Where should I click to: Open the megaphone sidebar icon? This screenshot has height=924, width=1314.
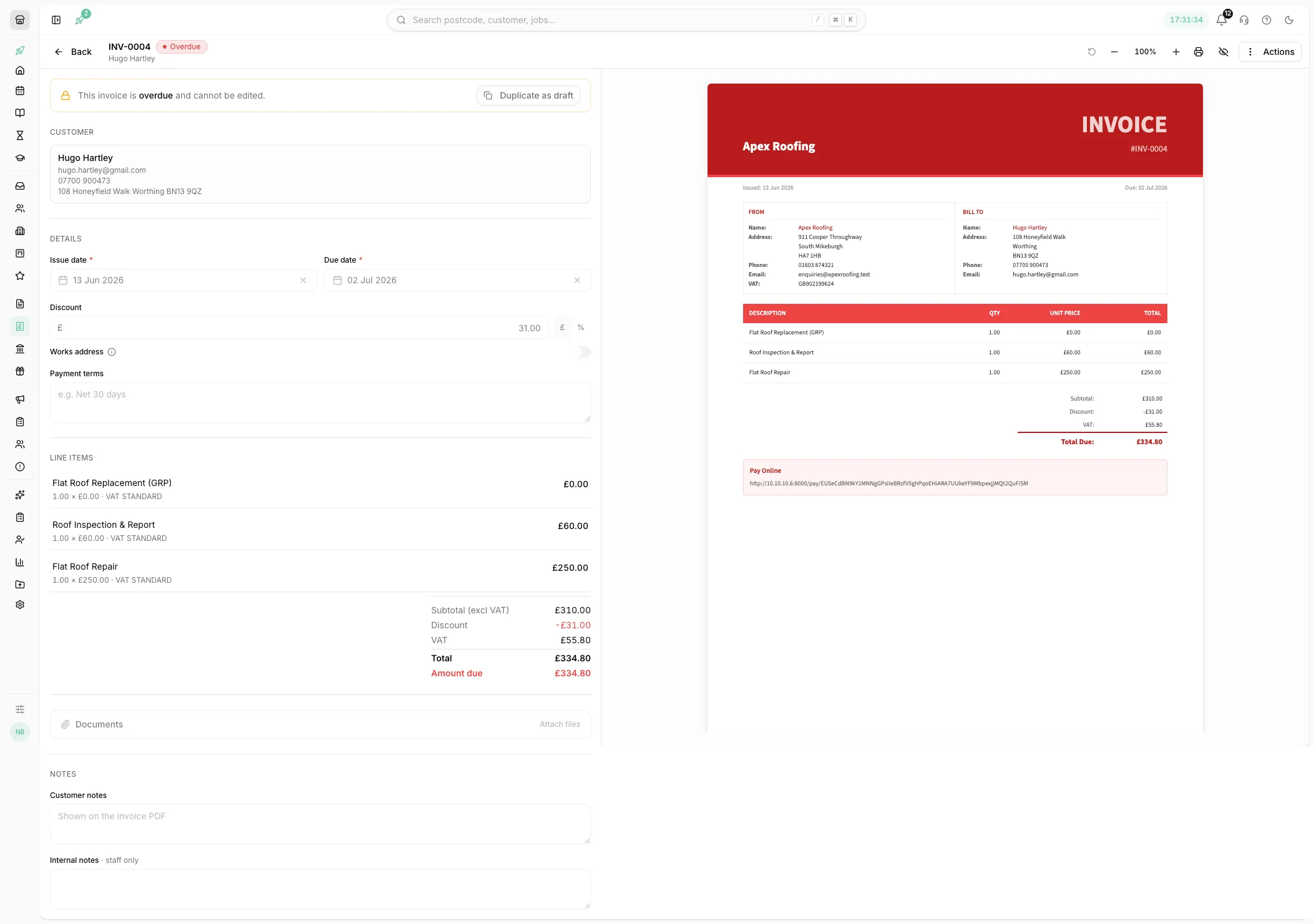(x=20, y=399)
